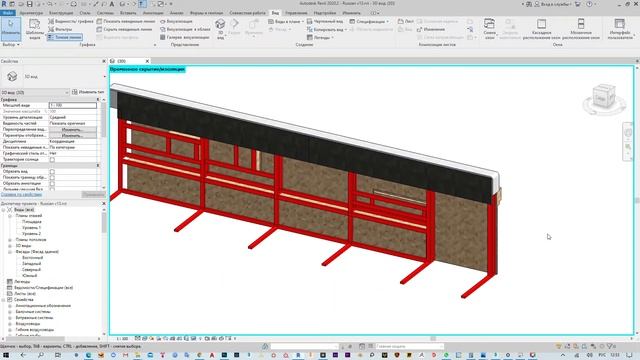This screenshot has height=360, width=640.
Task: Open the Легенды dropdown
Action: coord(320,37)
